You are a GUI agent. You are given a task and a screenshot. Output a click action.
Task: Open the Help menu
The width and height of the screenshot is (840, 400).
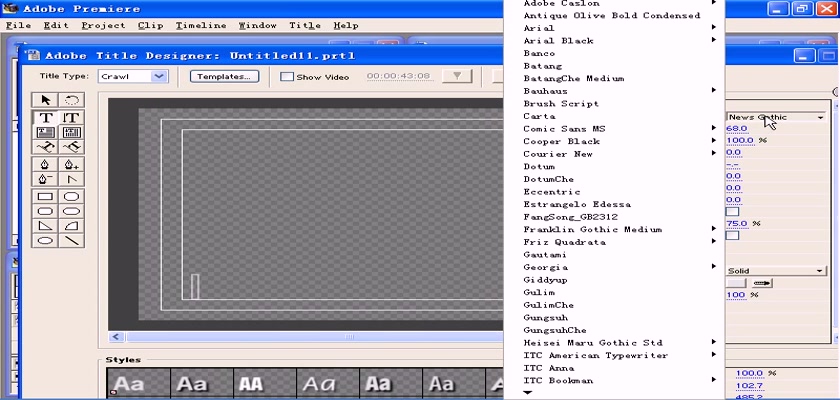pyautogui.click(x=346, y=25)
